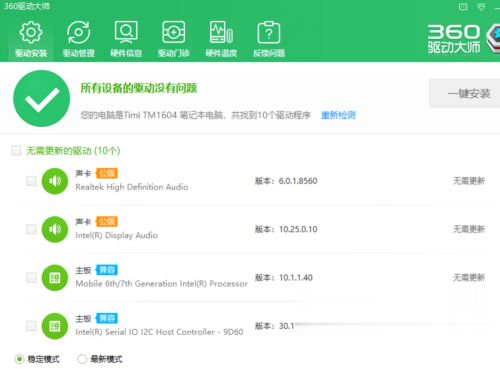The width and height of the screenshot is (500, 369).
Task: Click the 主板 label on Serial IO row
Action: click(83, 318)
